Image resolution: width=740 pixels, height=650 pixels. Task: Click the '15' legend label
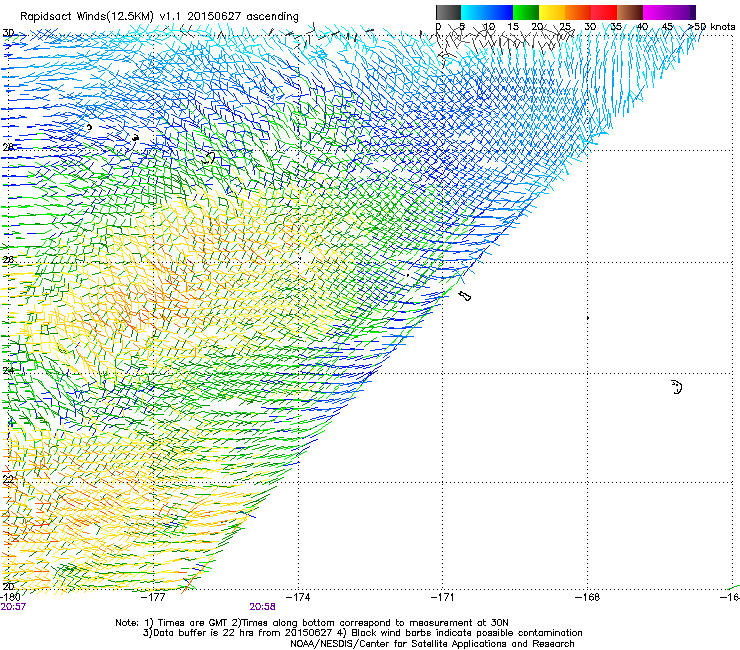click(x=513, y=27)
